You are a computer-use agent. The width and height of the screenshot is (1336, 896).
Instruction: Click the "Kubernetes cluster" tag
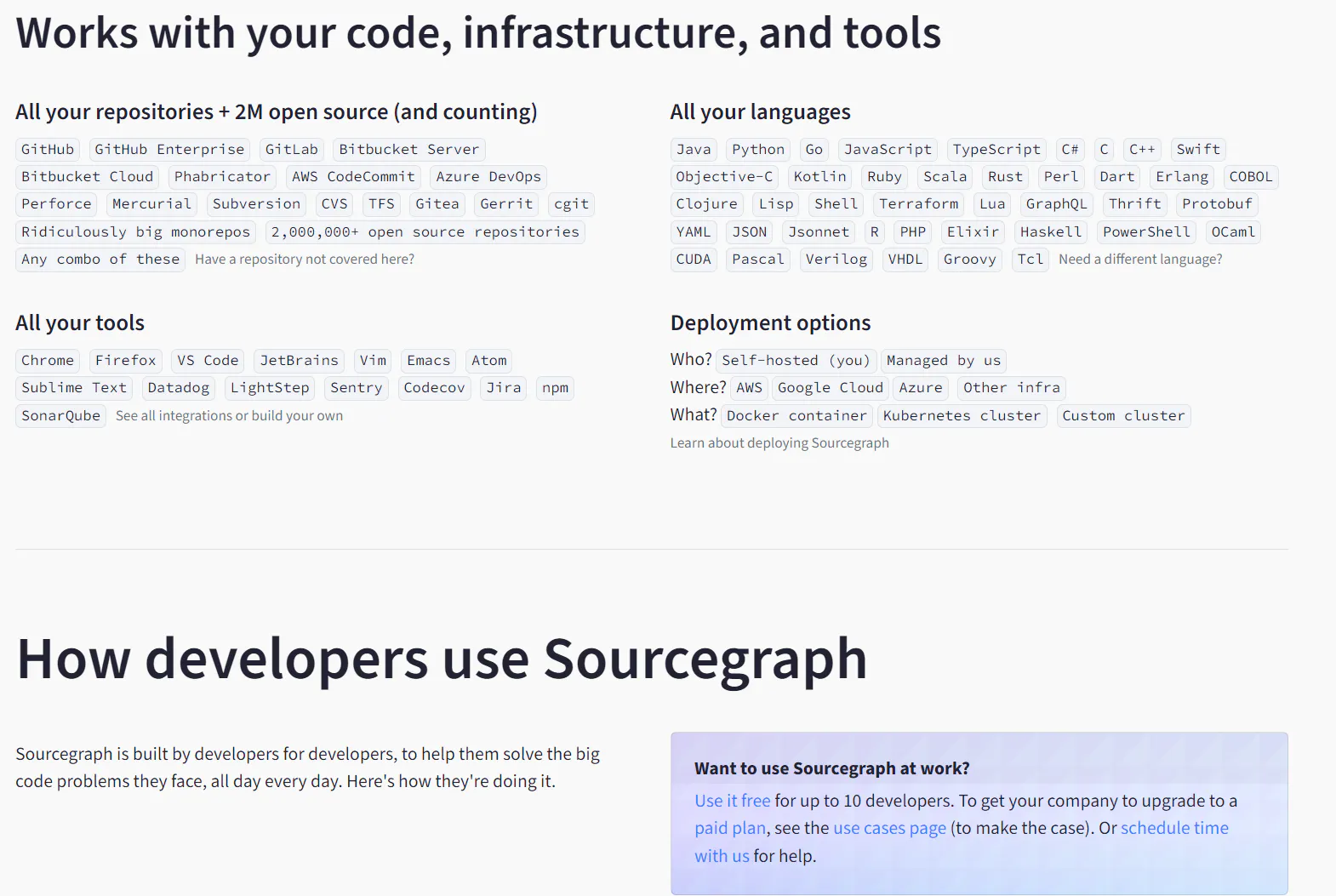(x=962, y=415)
